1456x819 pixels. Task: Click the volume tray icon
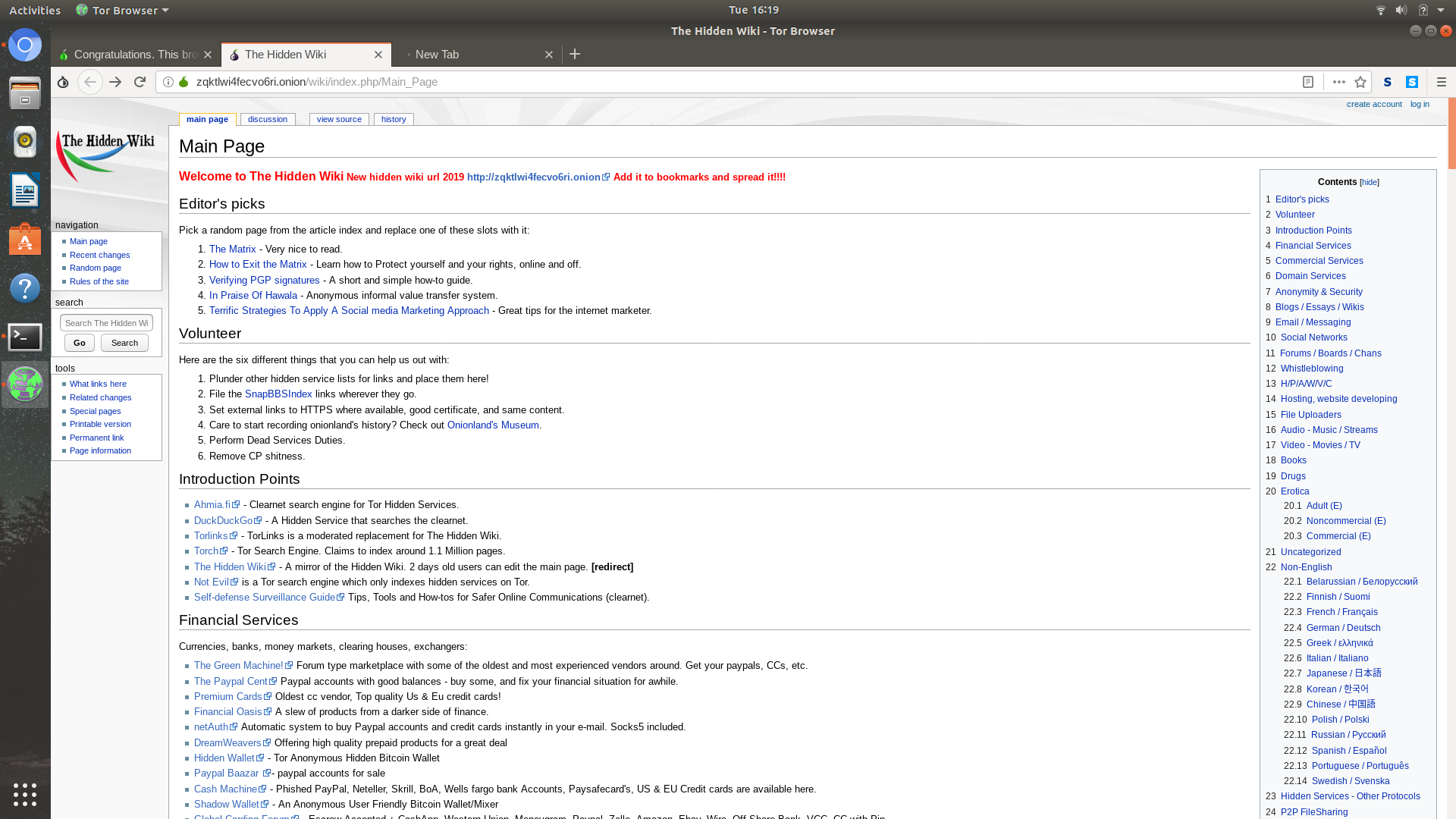click(x=1401, y=10)
